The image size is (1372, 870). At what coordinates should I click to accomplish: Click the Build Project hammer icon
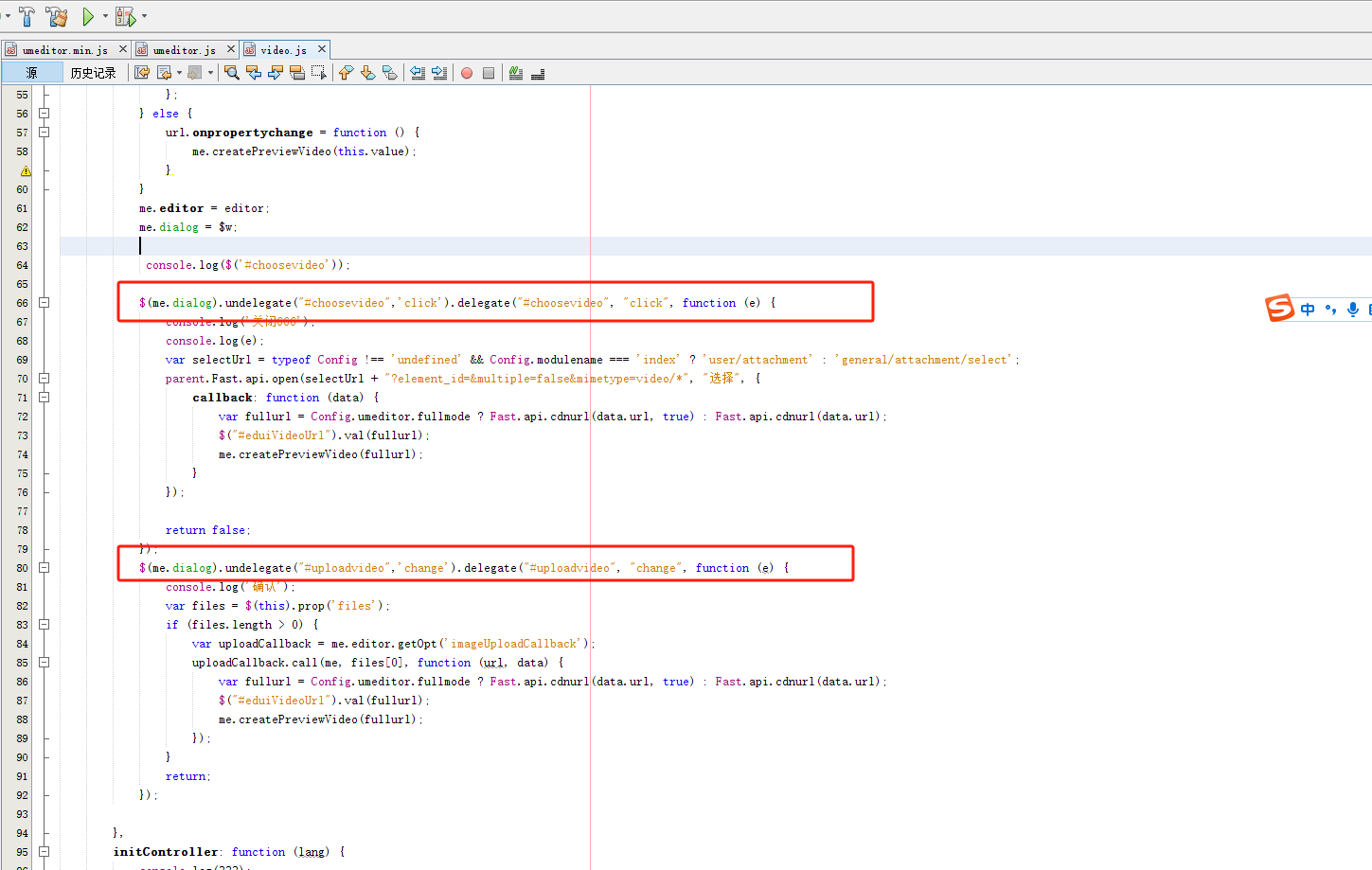pyautogui.click(x=27, y=16)
